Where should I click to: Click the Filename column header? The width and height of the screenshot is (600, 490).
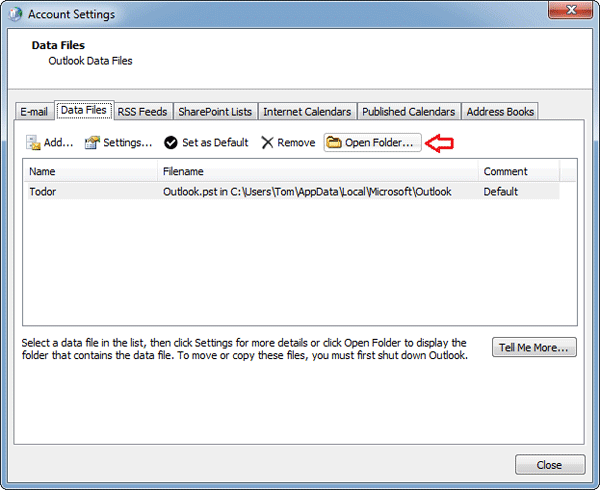coord(318,171)
